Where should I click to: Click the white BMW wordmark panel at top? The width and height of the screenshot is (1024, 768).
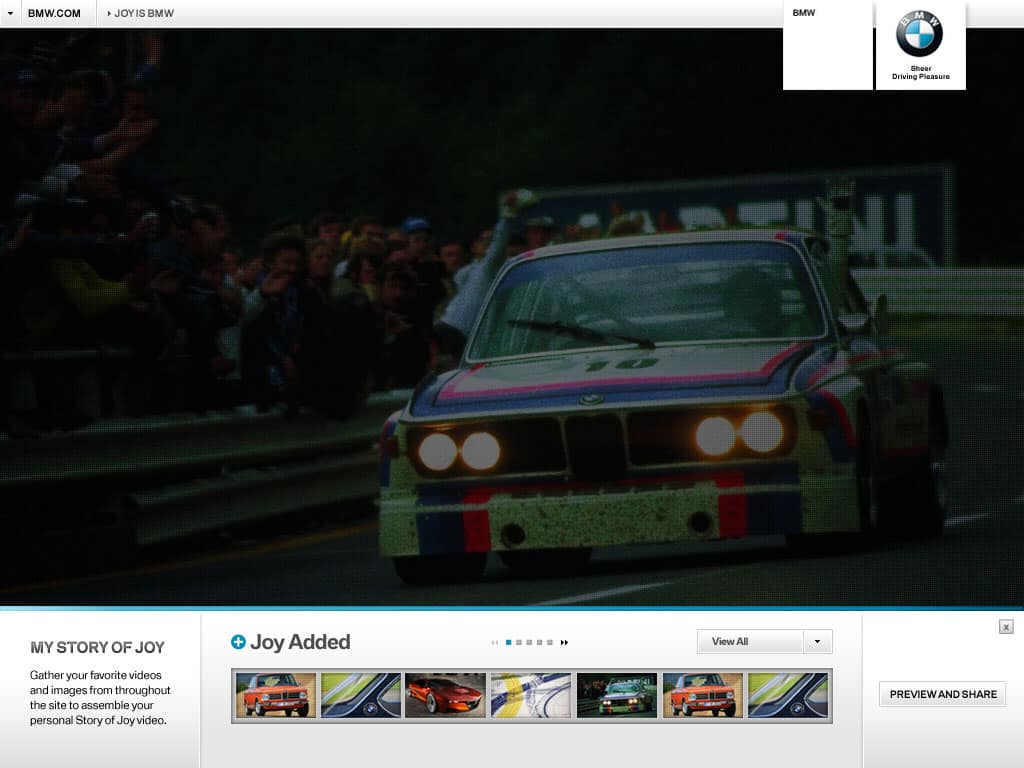pos(827,44)
